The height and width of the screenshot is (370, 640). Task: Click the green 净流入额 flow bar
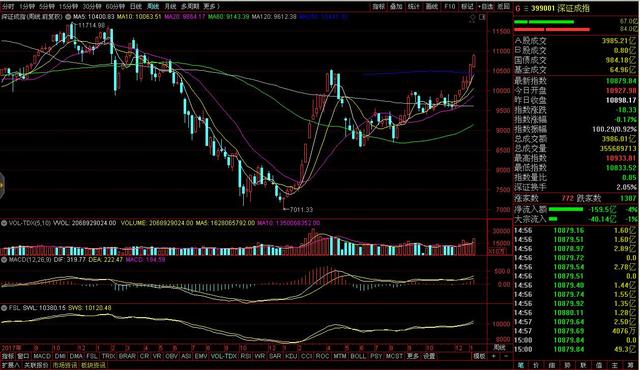[566, 209]
